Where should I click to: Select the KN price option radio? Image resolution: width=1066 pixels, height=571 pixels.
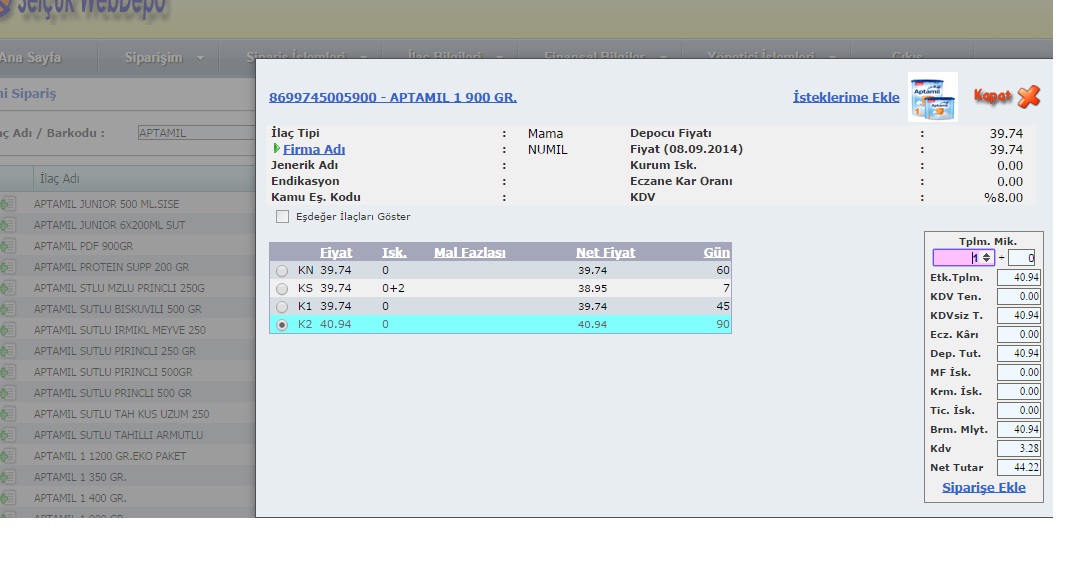click(x=281, y=271)
